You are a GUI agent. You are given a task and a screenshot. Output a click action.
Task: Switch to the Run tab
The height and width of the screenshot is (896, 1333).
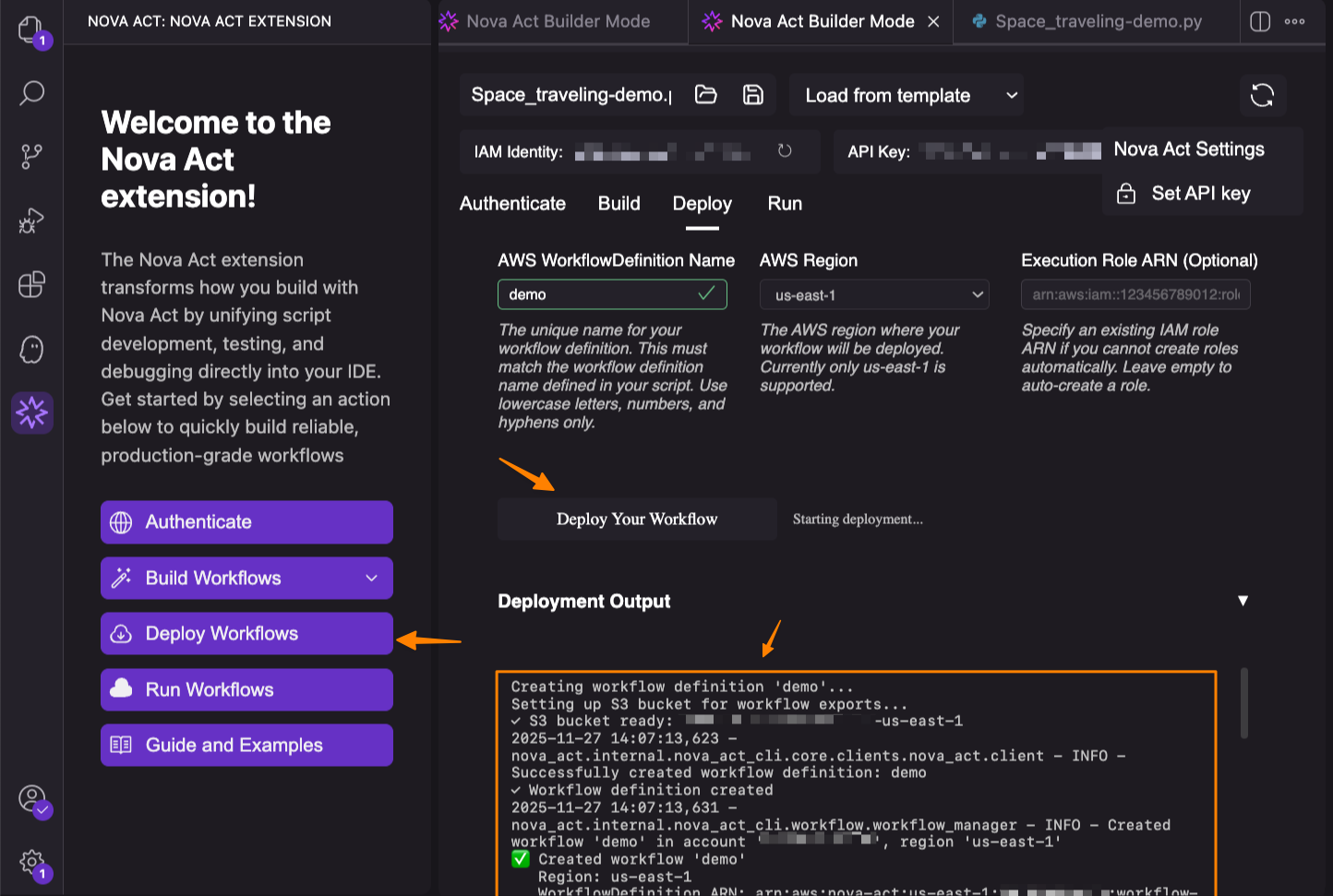(x=785, y=204)
